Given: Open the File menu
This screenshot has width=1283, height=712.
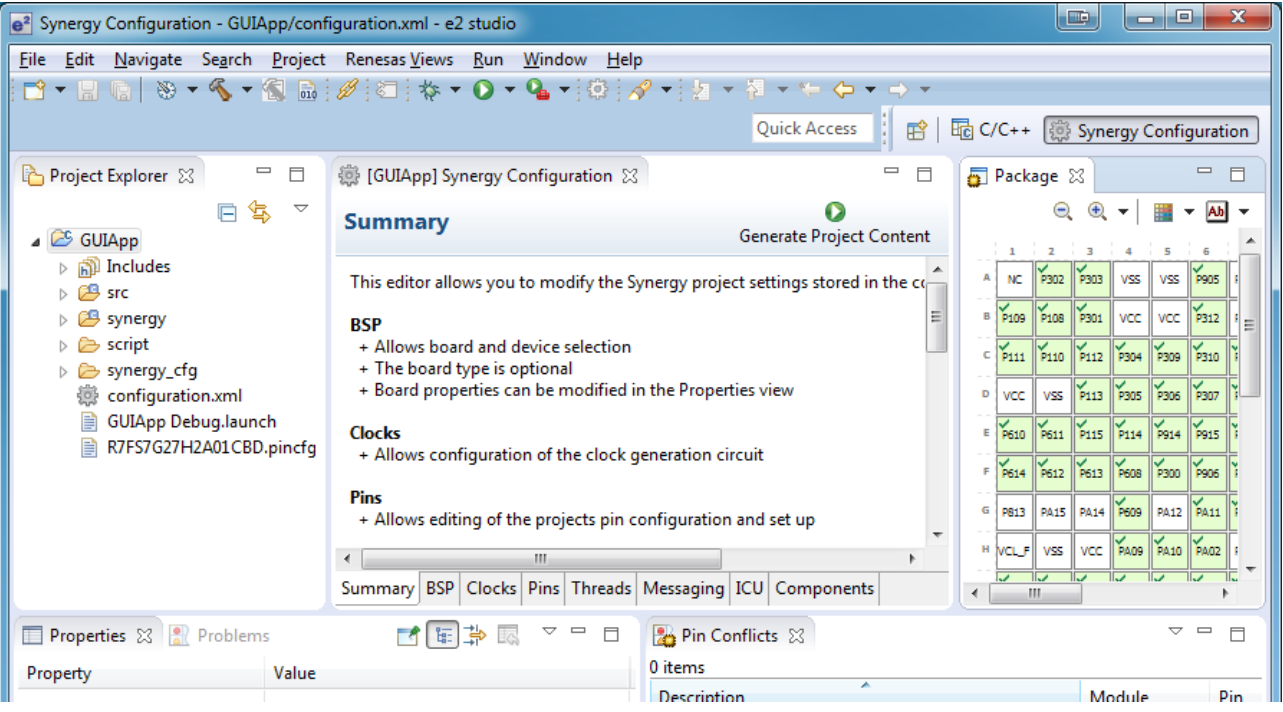Looking at the screenshot, I should [32, 59].
